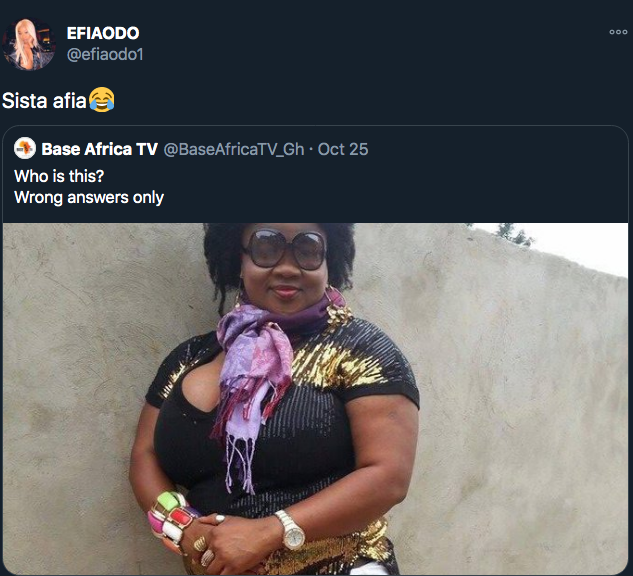Open the Base Africa TV account name
The width and height of the screenshot is (633, 576).
coord(99,149)
